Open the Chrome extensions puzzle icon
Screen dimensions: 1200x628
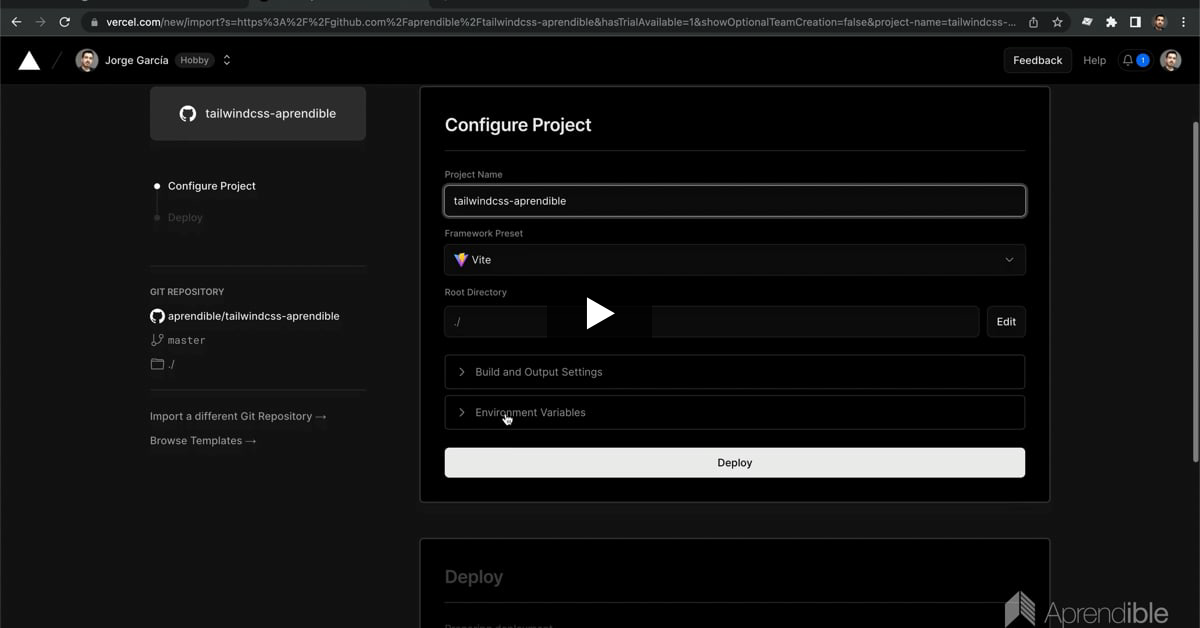[x=1111, y=22]
